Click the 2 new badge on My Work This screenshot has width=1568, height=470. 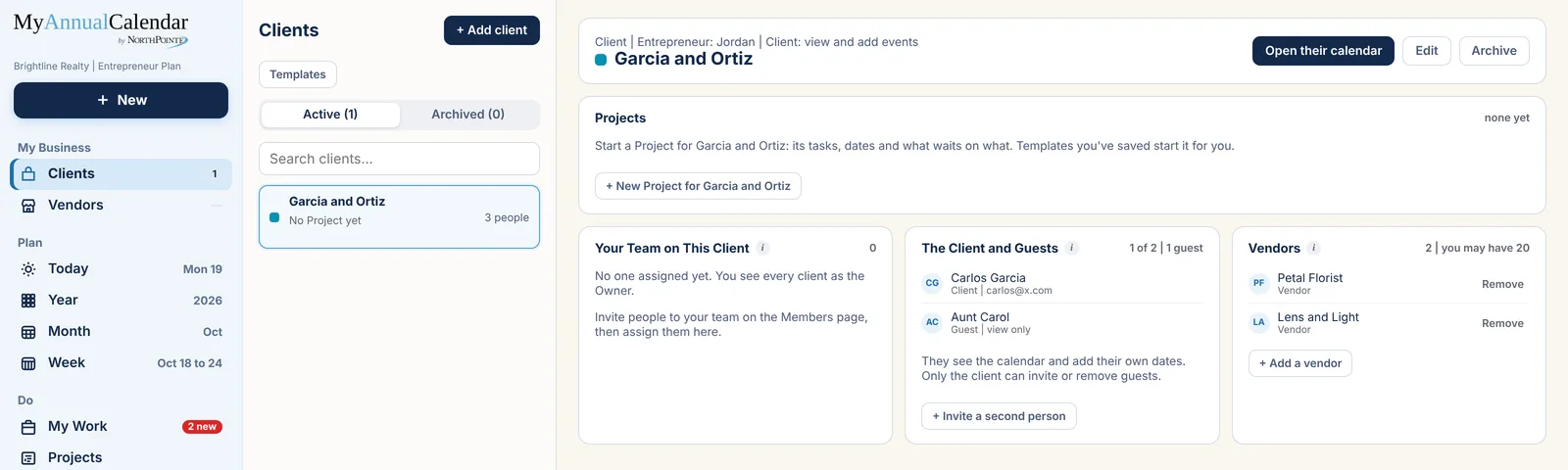203,427
